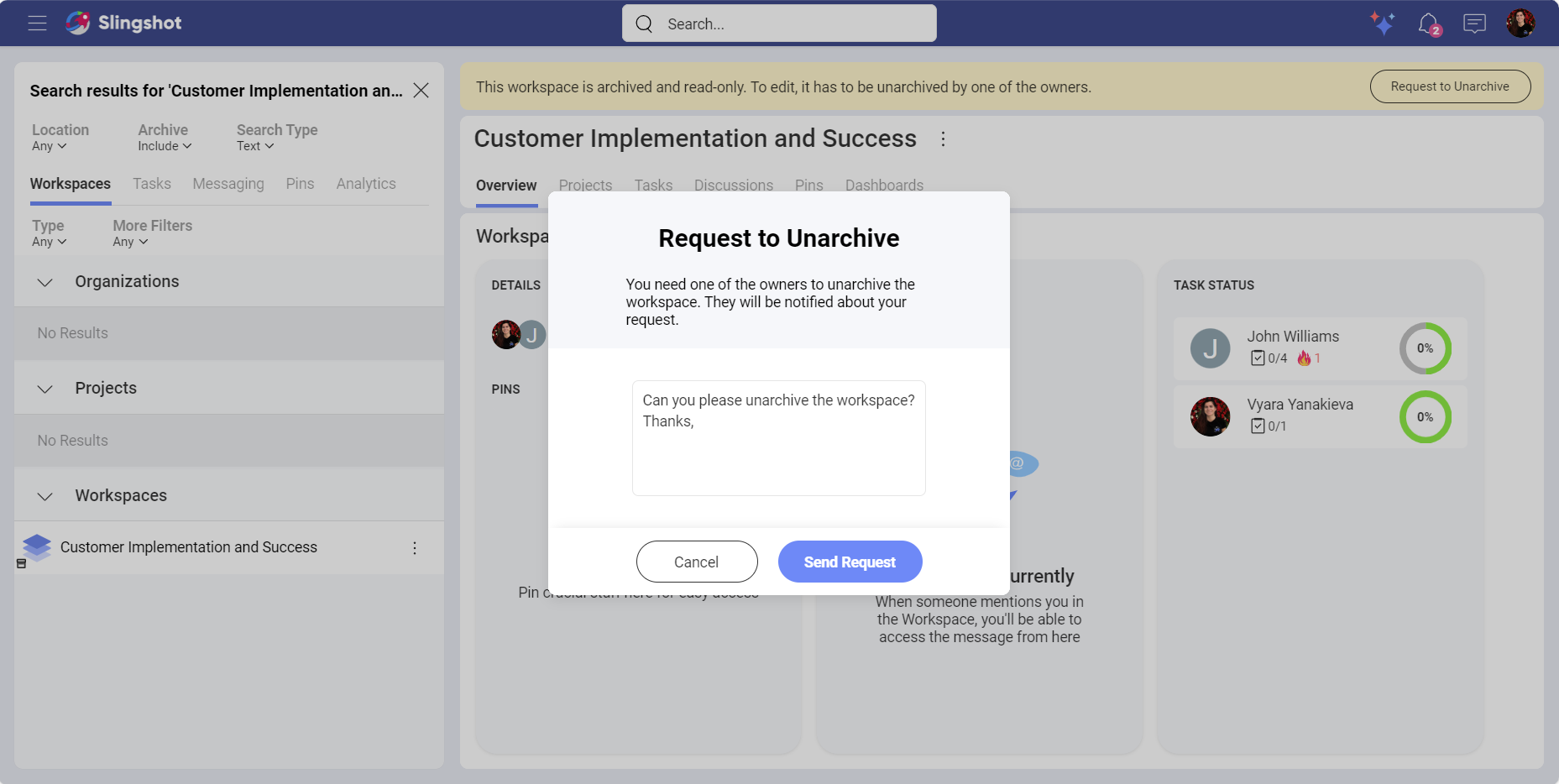1559x784 pixels.
Task: Click the Vyara Yanakieva name
Action: point(1300,405)
